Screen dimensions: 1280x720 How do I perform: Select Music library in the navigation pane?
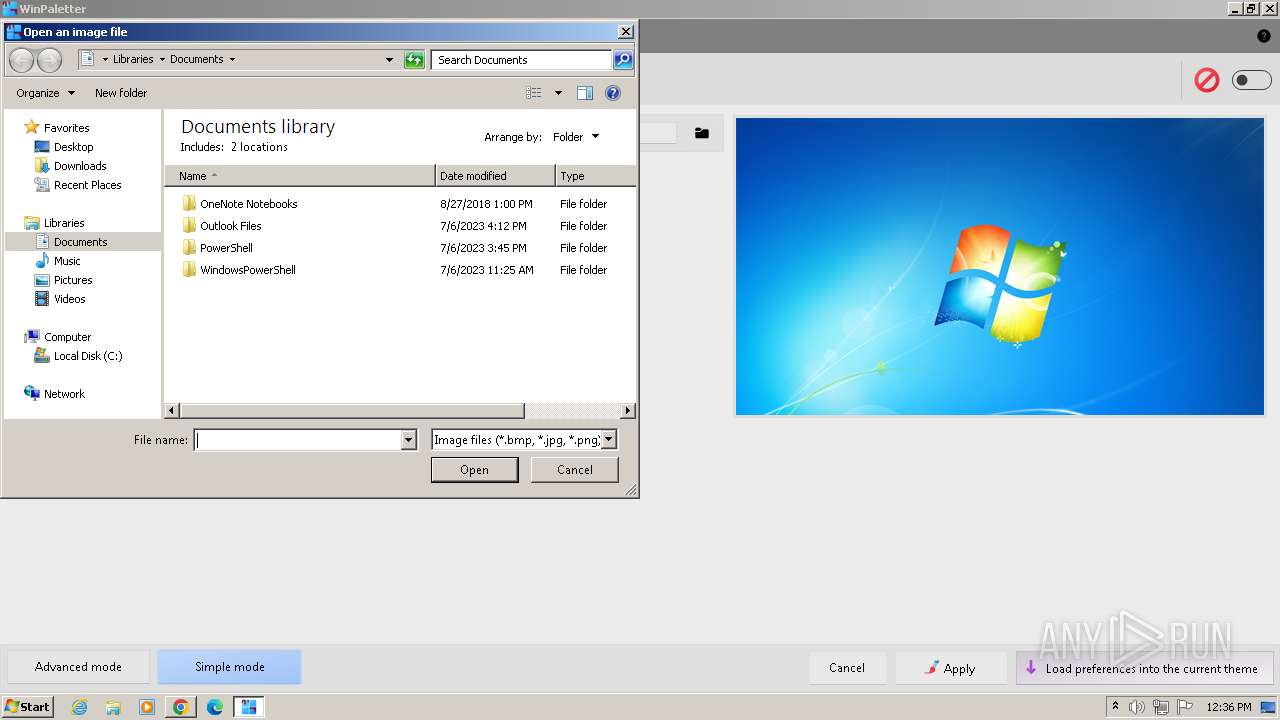click(67, 261)
